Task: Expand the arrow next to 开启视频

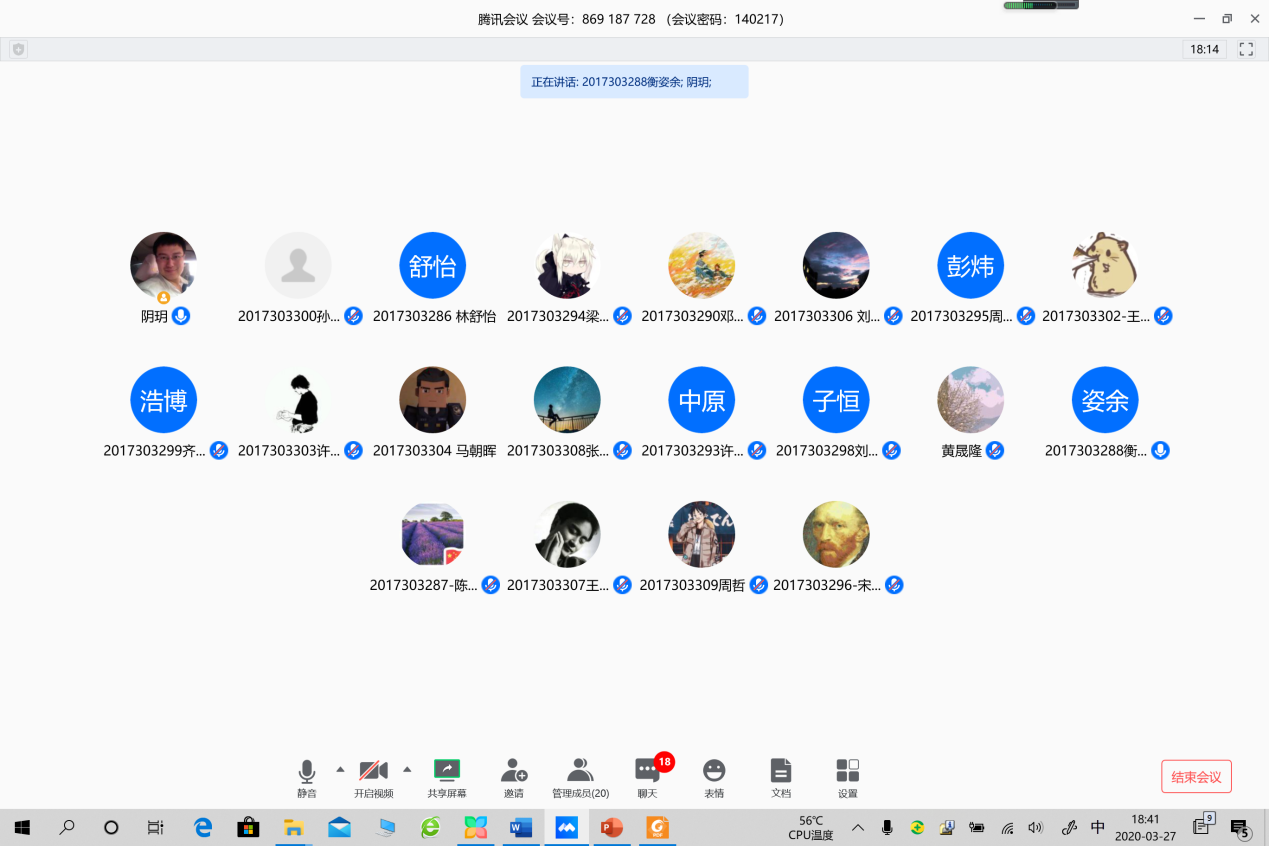Action: (x=407, y=769)
